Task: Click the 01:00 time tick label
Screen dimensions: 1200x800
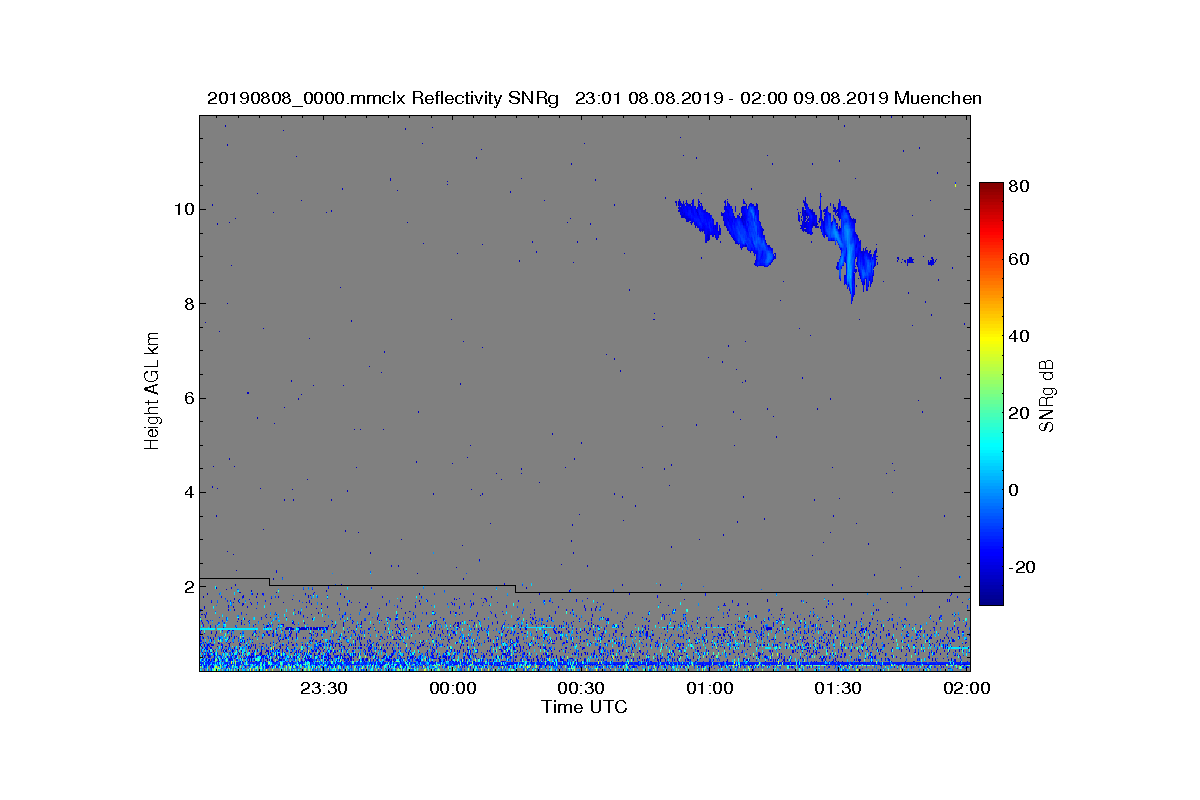Action: point(710,688)
